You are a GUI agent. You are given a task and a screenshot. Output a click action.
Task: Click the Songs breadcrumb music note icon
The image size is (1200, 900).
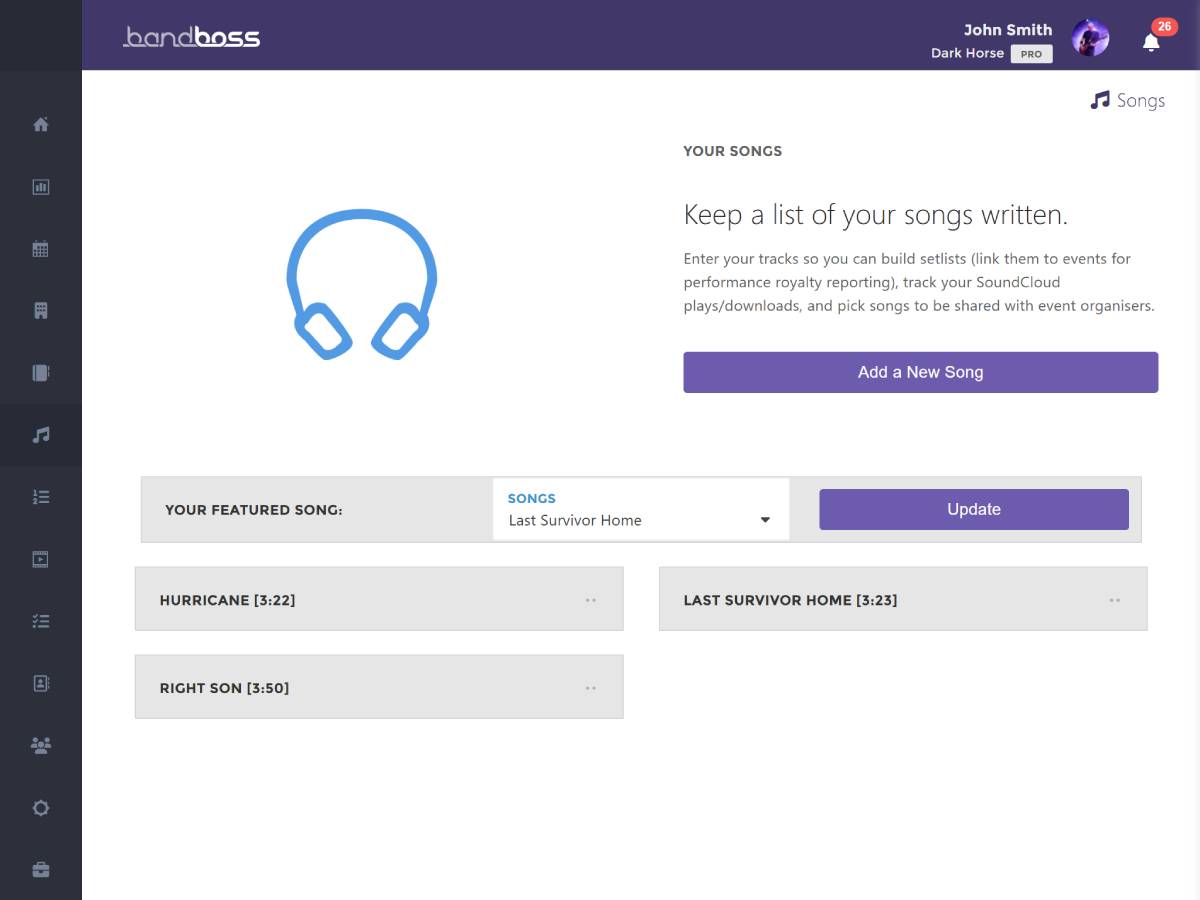point(1100,100)
